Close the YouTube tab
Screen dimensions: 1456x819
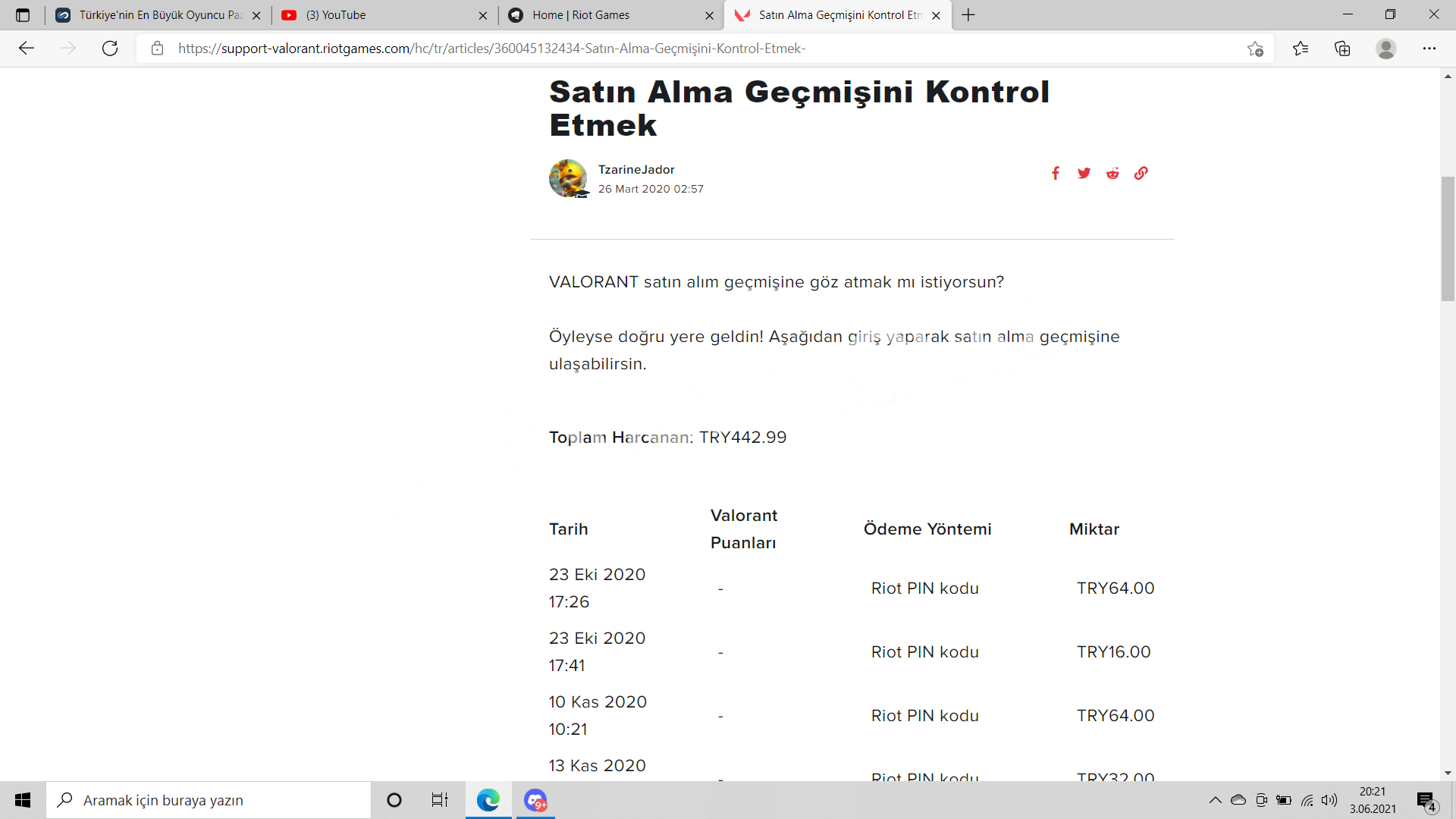[483, 15]
